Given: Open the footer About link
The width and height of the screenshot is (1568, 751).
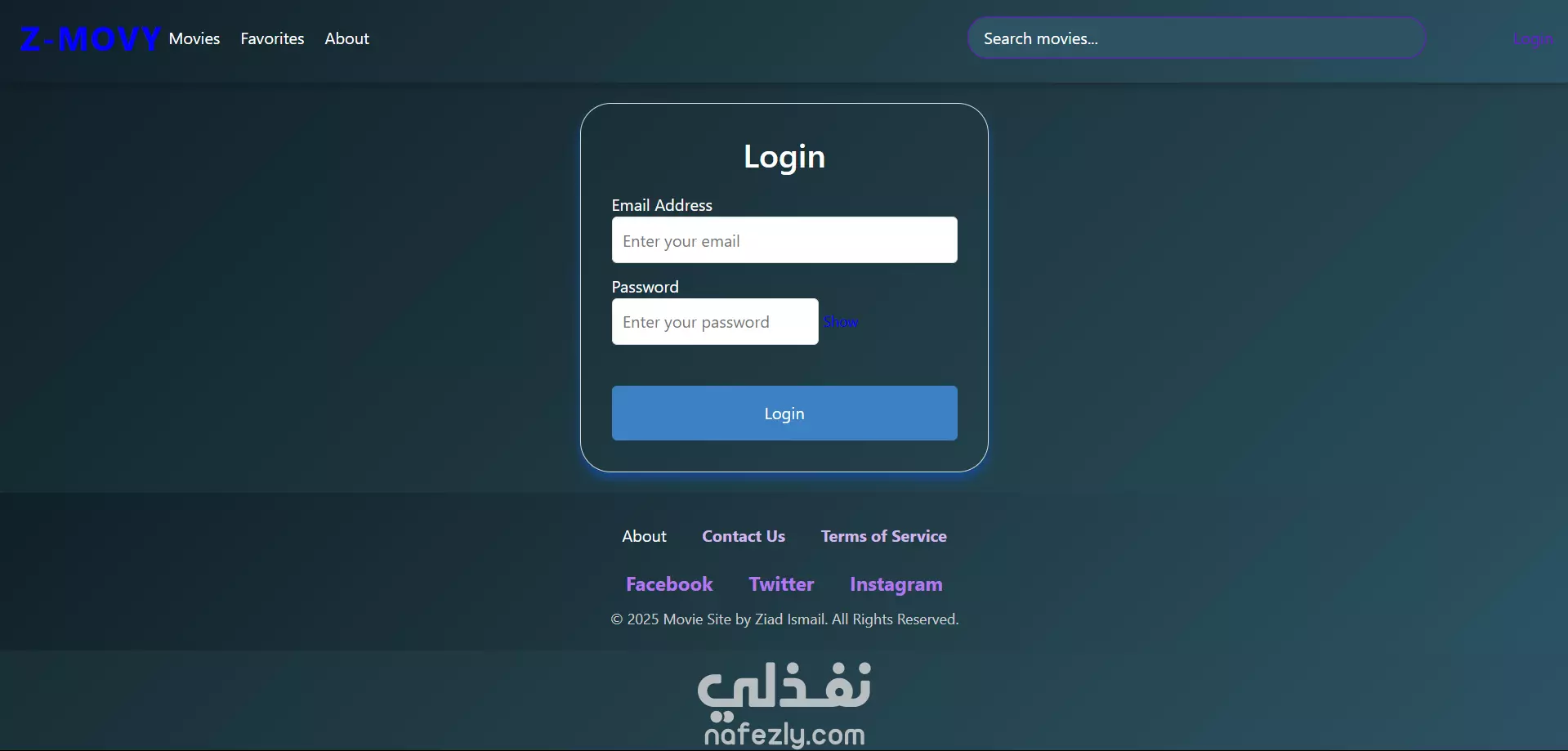Looking at the screenshot, I should coord(644,536).
